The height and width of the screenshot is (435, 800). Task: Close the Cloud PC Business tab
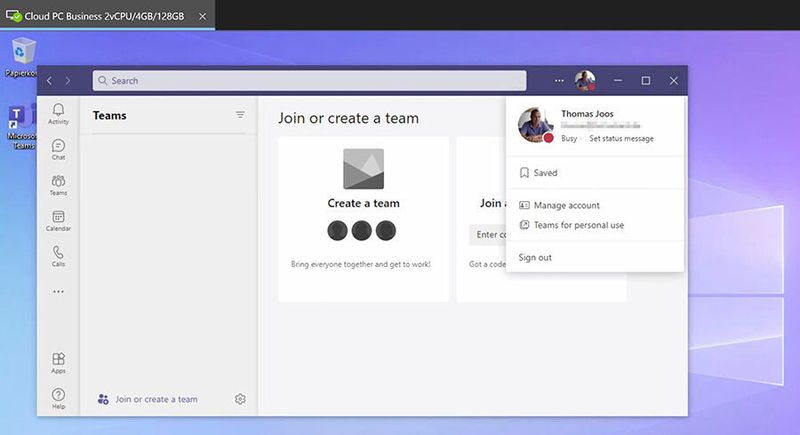tap(203, 16)
